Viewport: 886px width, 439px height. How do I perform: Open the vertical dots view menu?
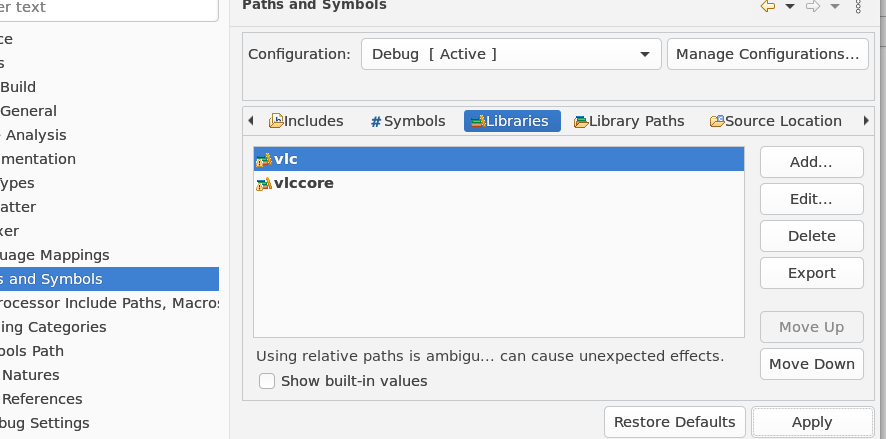coord(858,6)
